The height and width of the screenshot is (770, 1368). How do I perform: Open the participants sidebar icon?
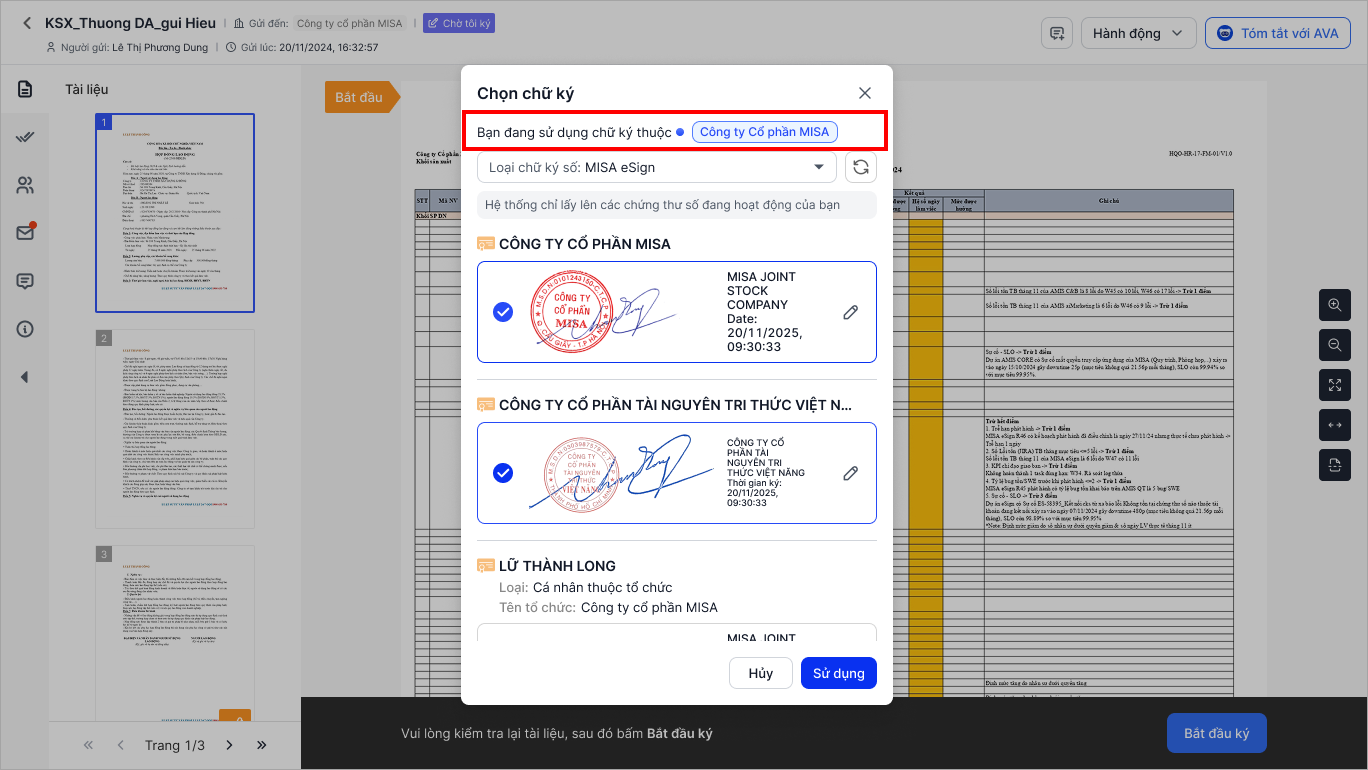25,185
